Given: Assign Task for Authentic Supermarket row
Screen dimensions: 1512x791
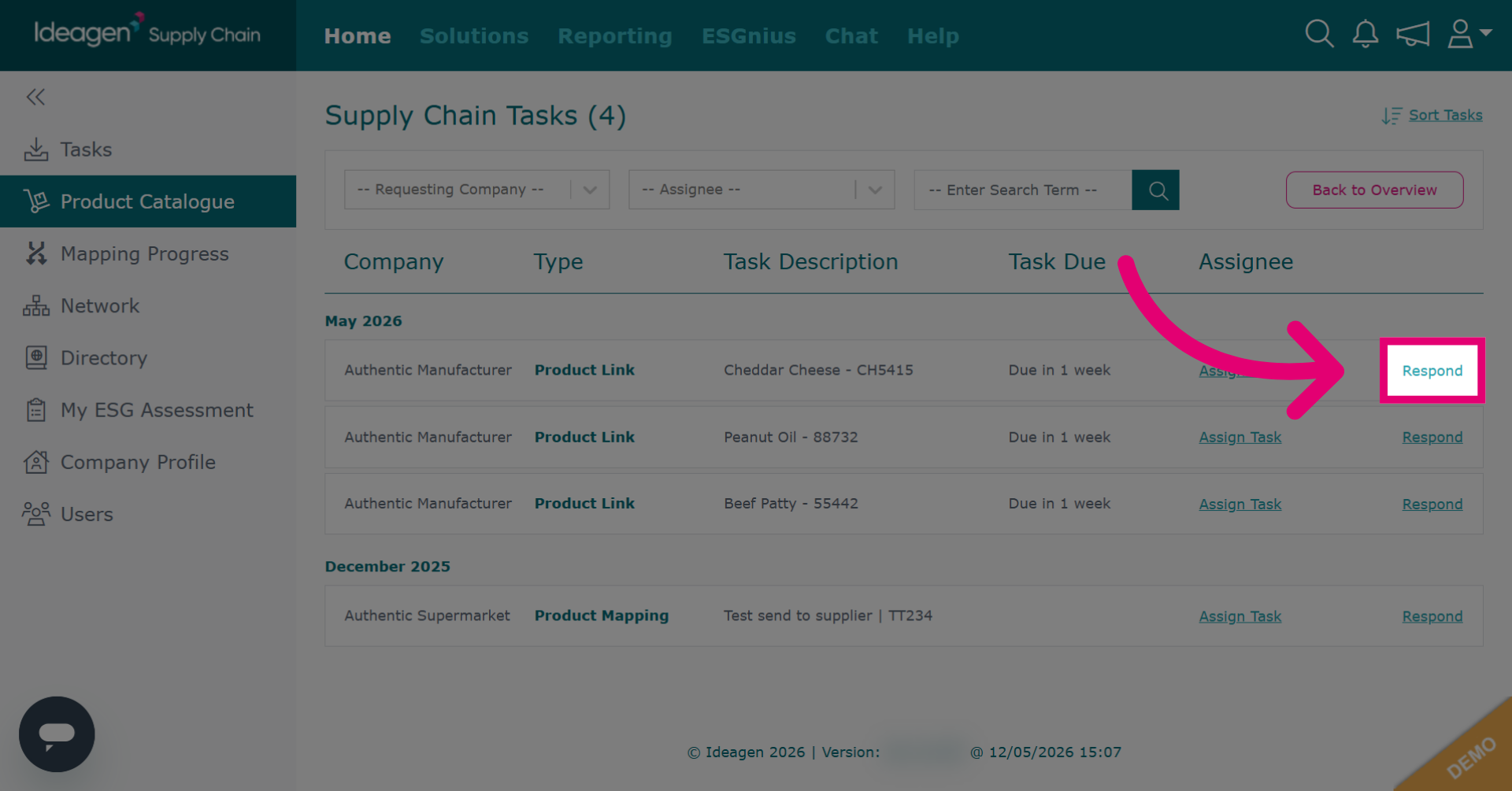Looking at the screenshot, I should pyautogui.click(x=1240, y=617).
